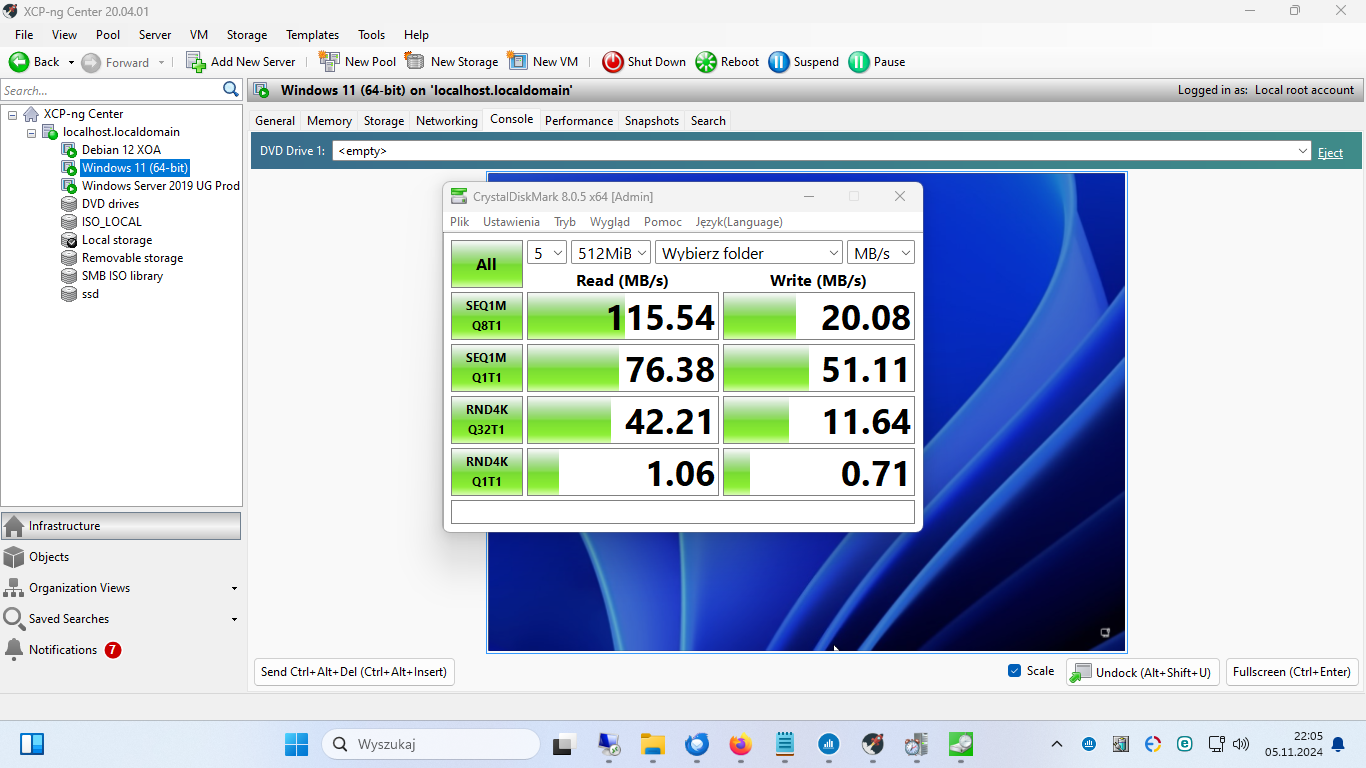Select the ISO_LOCAL storage repository
This screenshot has width=1366, height=768.
112,222
